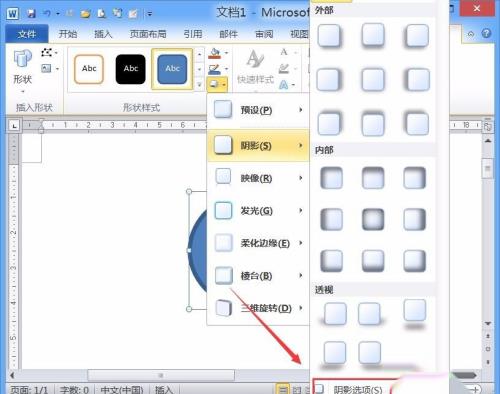500x394 pixels.
Task: Click the Save icon in Quick Access Toolbar
Action: 31,14
